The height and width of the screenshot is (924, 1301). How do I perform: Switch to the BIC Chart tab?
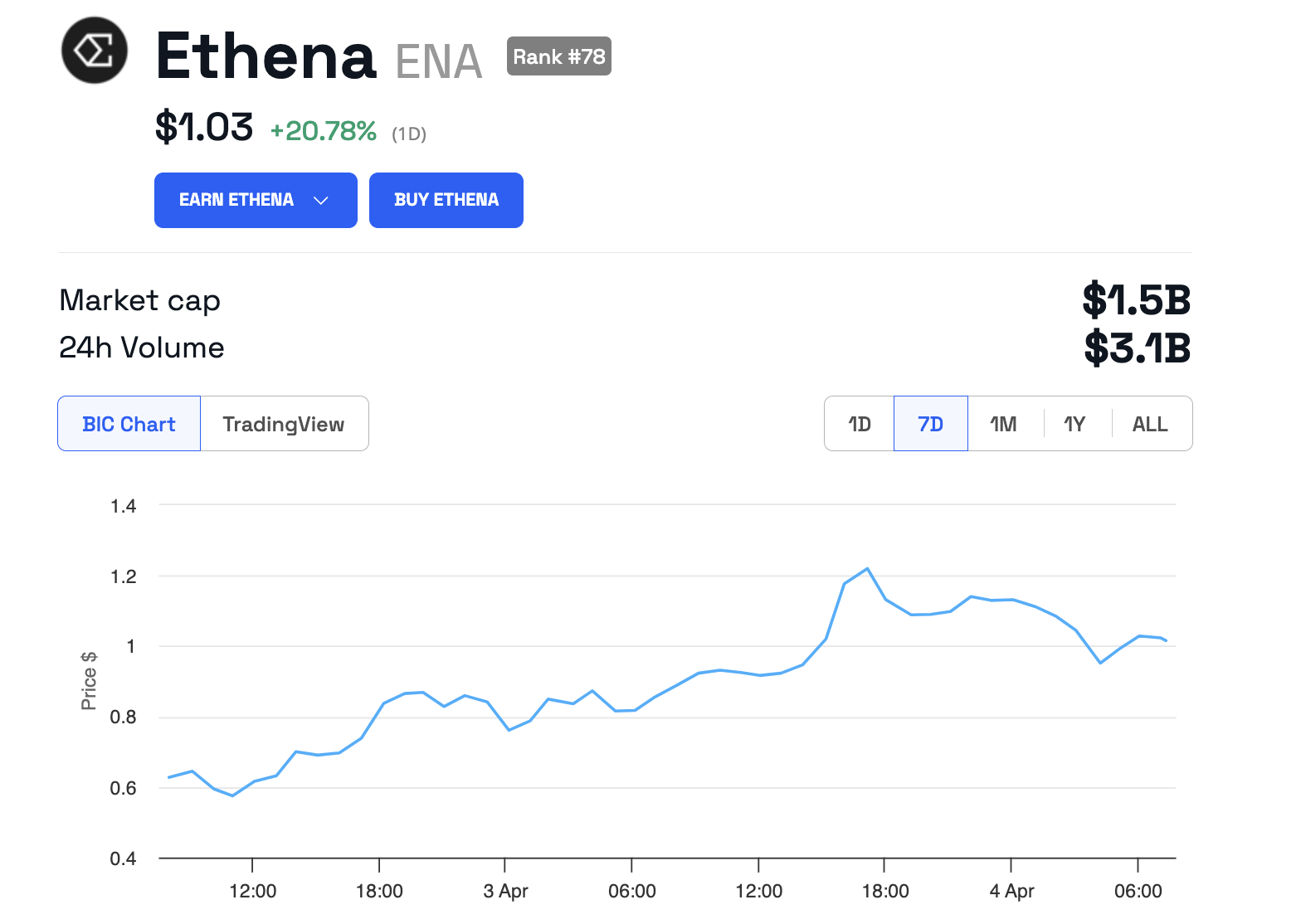pyautogui.click(x=129, y=424)
